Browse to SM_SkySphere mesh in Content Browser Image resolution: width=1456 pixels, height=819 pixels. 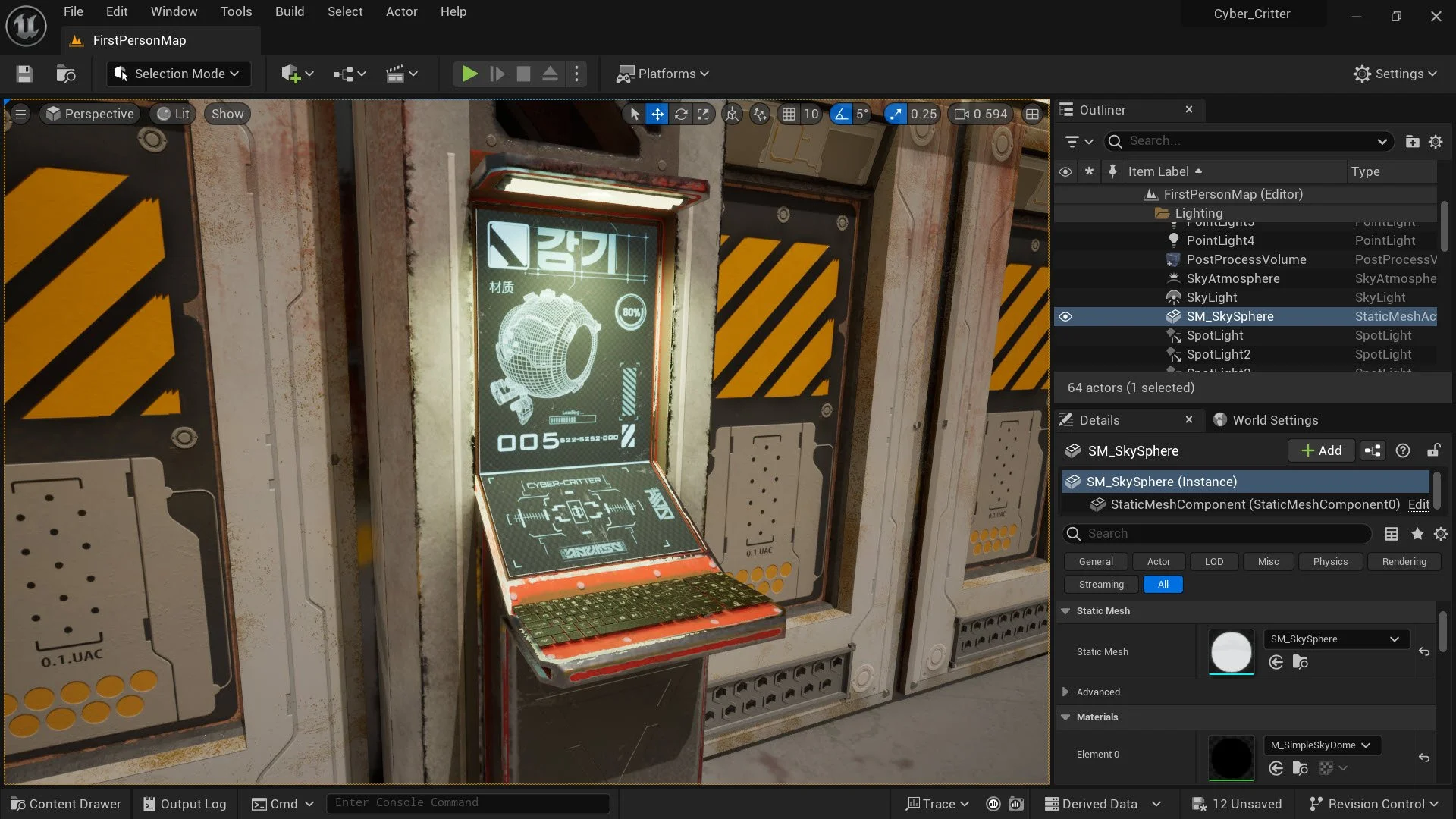(x=1301, y=662)
